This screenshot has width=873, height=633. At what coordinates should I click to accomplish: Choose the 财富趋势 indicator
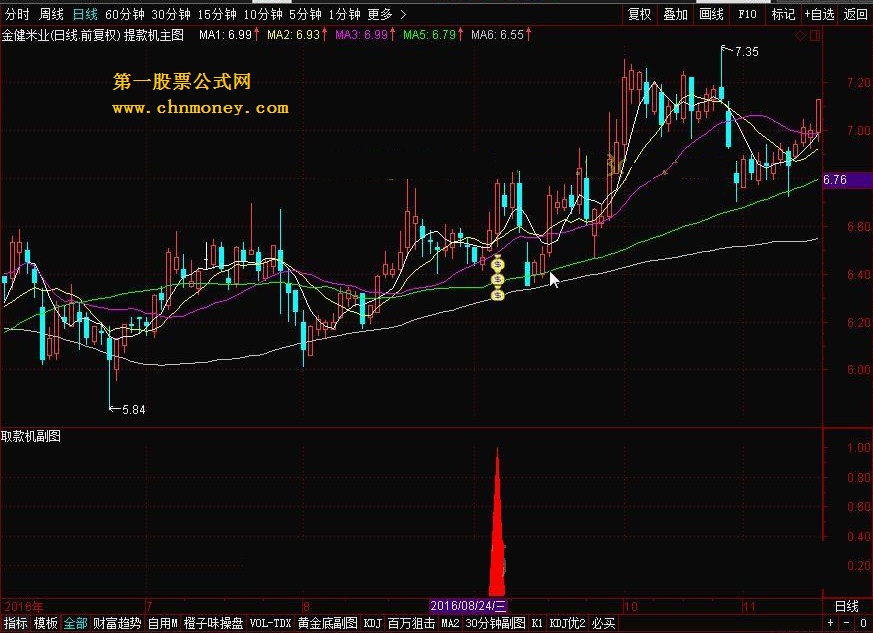[117, 624]
